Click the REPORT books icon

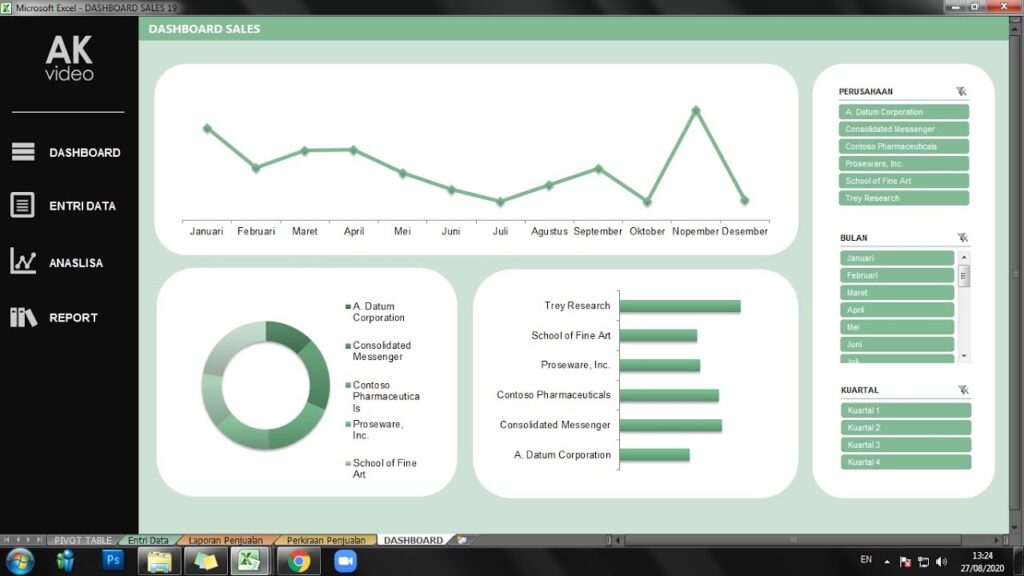pos(24,317)
